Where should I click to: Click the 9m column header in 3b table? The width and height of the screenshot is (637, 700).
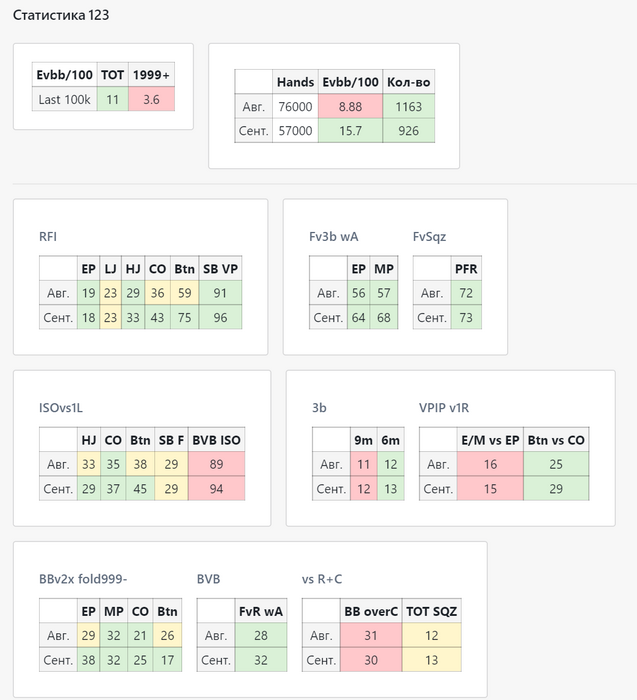(363, 440)
